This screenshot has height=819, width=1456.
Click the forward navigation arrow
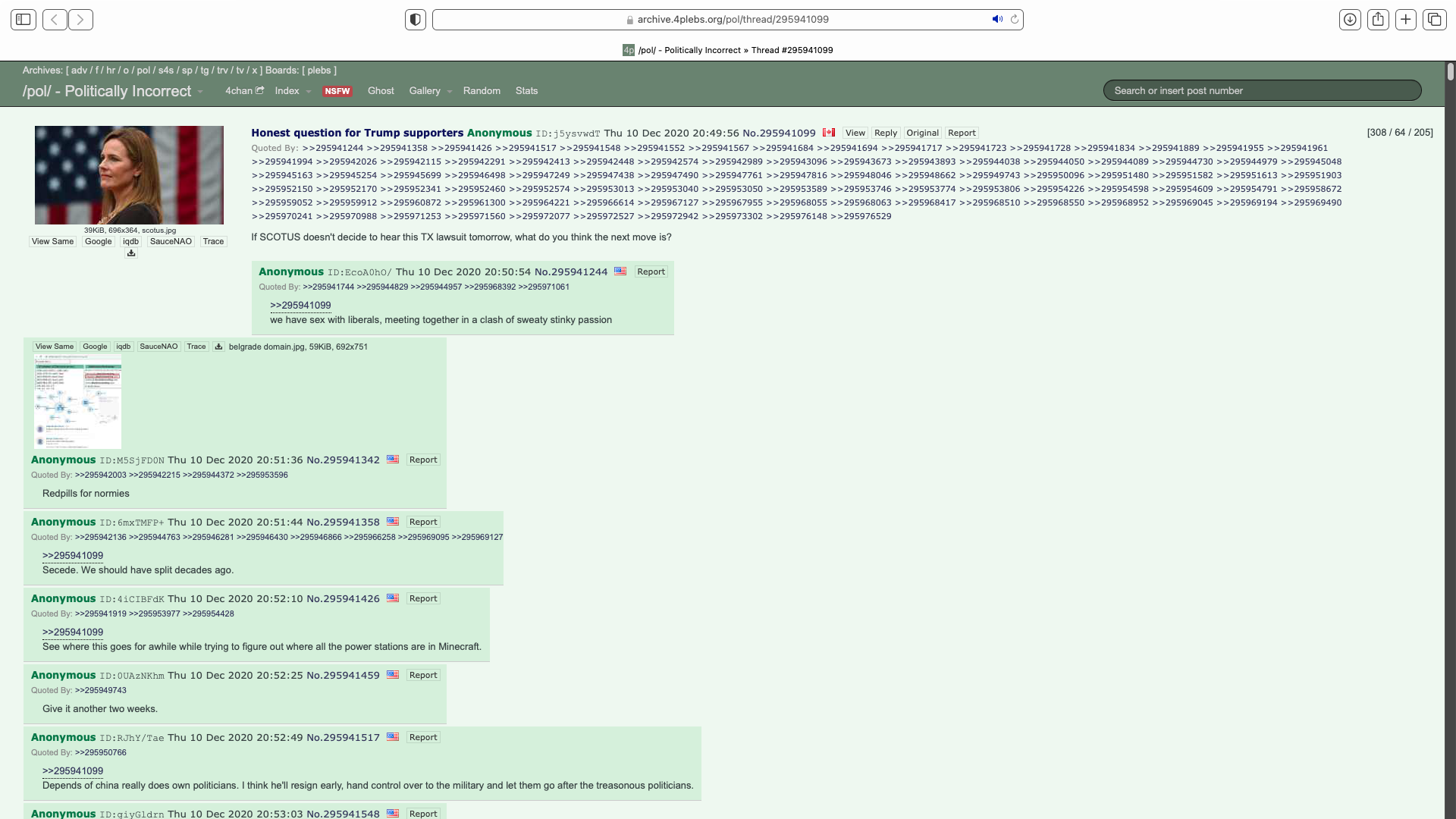[x=80, y=19]
